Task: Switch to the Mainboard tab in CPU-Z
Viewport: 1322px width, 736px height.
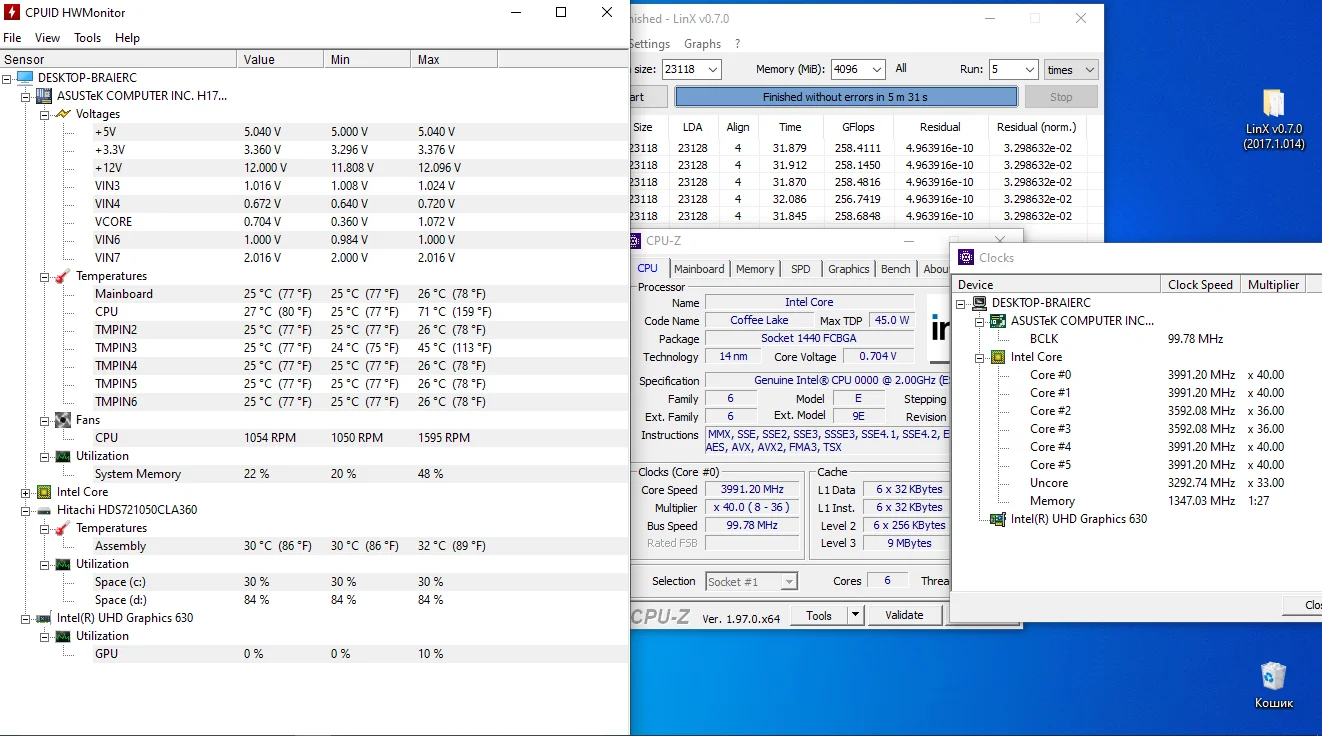Action: pyautogui.click(x=699, y=269)
